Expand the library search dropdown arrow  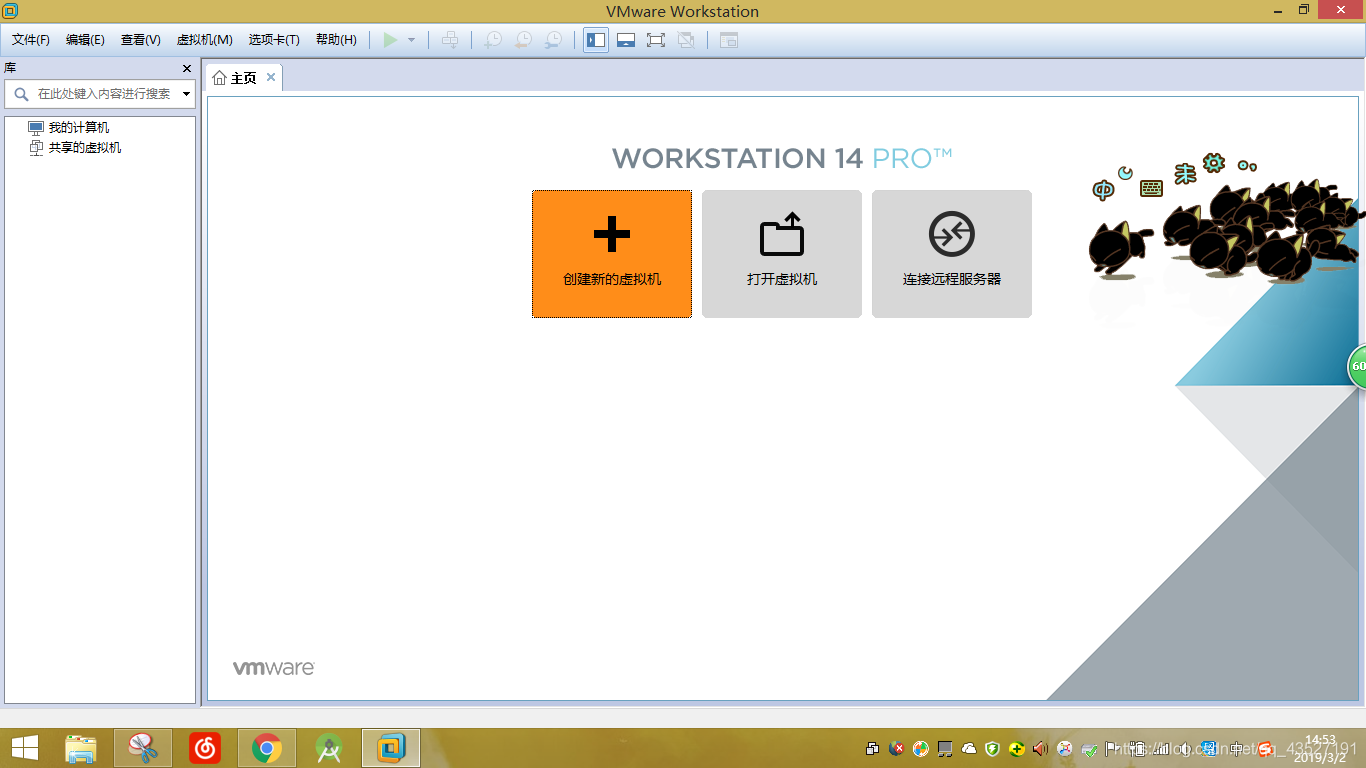(x=186, y=94)
